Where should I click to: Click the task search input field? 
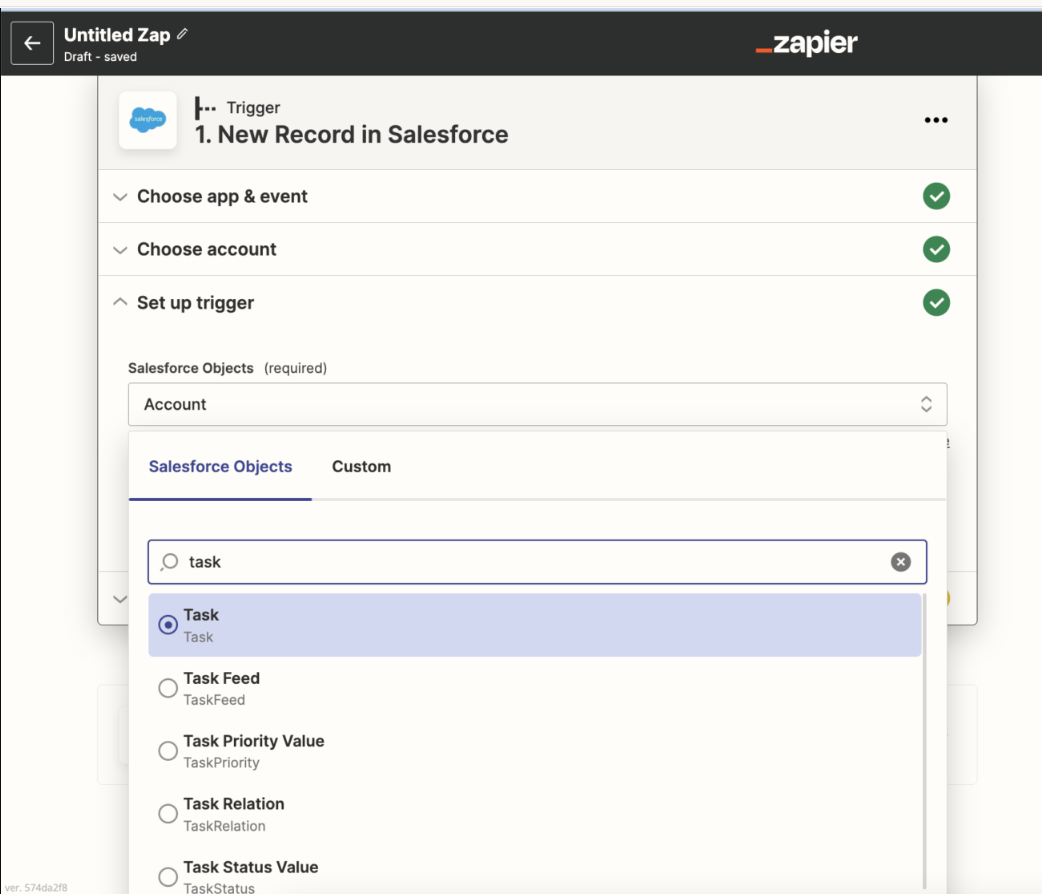click(x=537, y=562)
